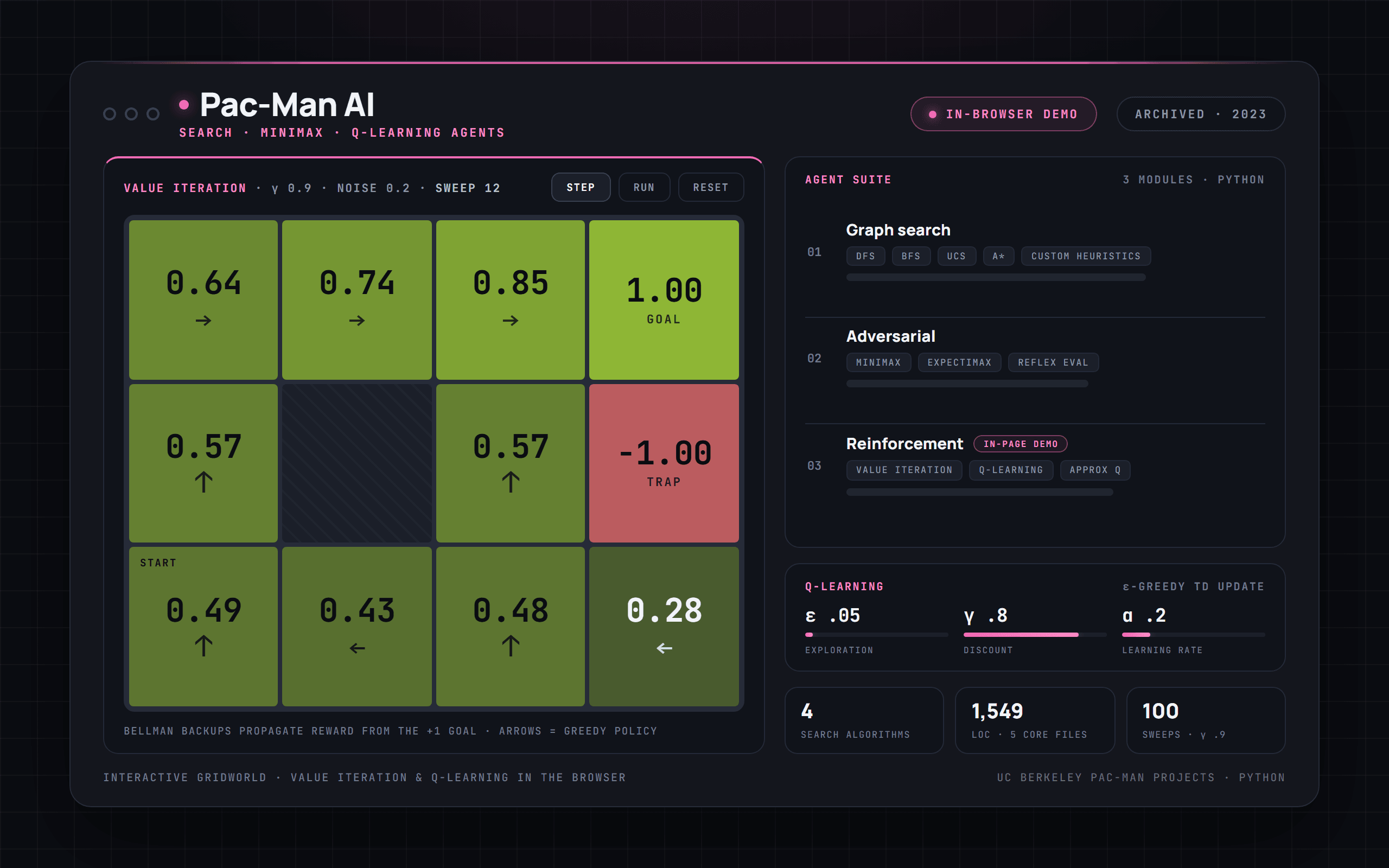Click RESET to clear the gridworld
This screenshot has height=868, width=1389.
click(711, 187)
